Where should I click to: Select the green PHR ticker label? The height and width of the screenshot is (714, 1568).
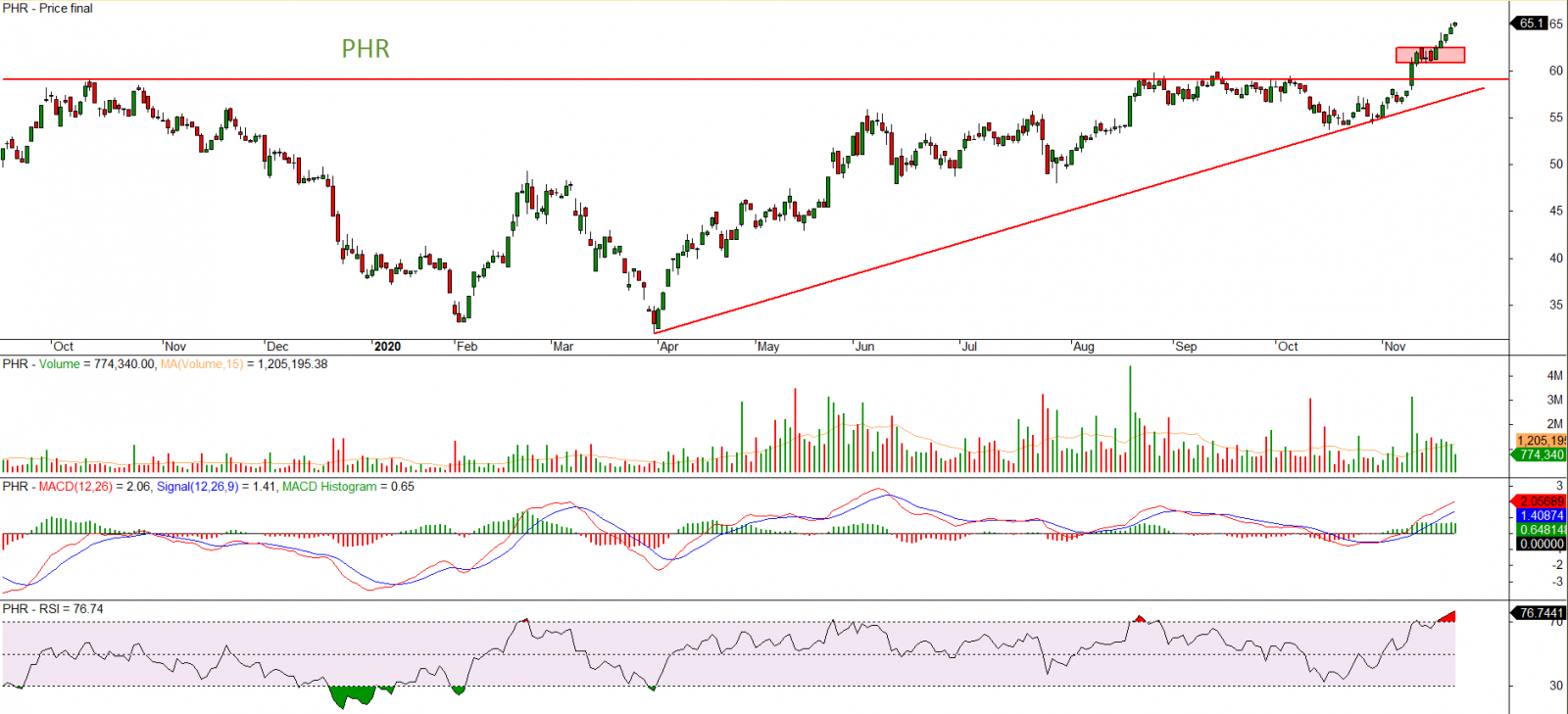[x=366, y=49]
